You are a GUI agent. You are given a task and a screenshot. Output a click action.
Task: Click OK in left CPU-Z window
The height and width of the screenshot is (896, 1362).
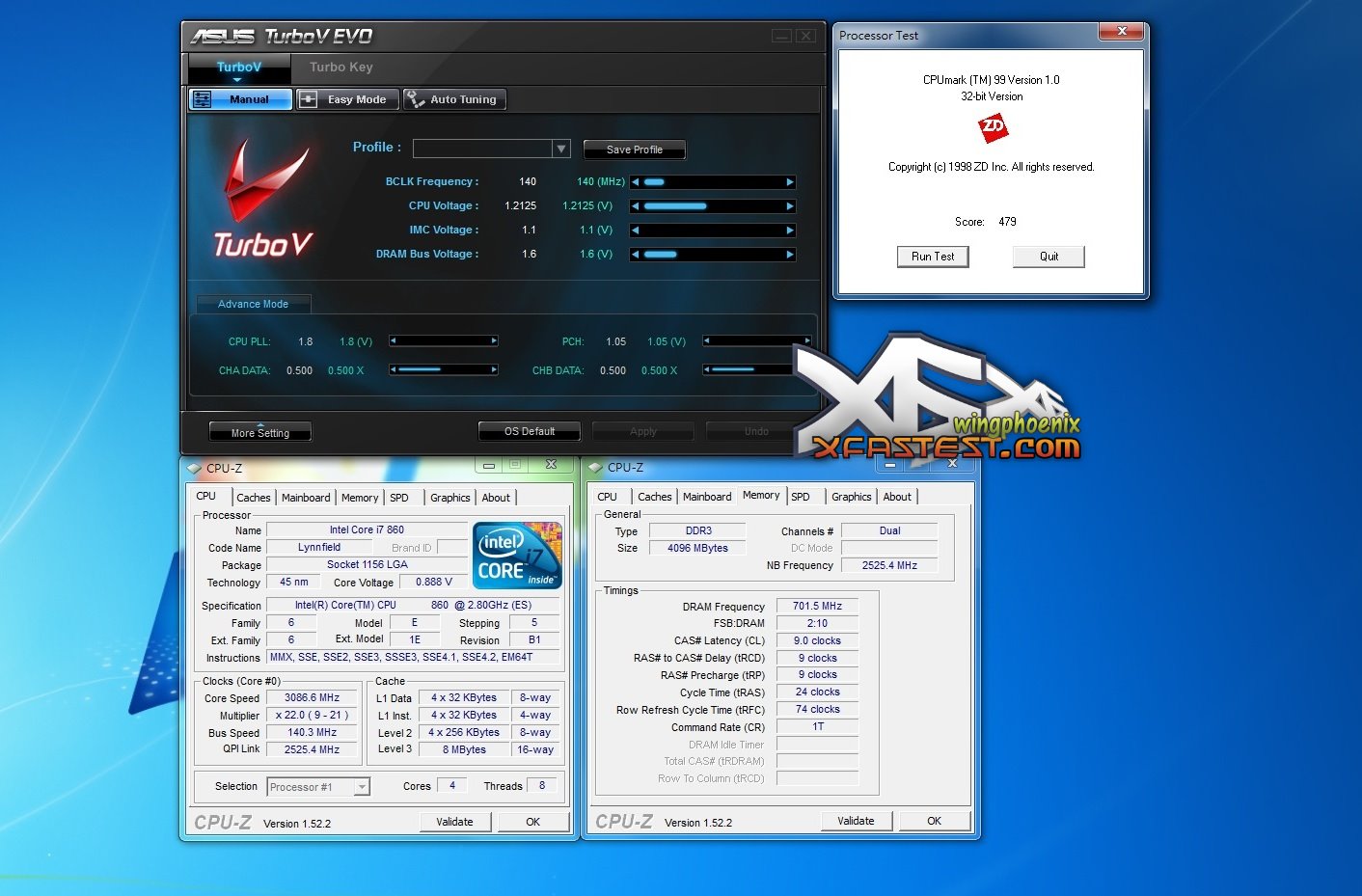(x=532, y=822)
